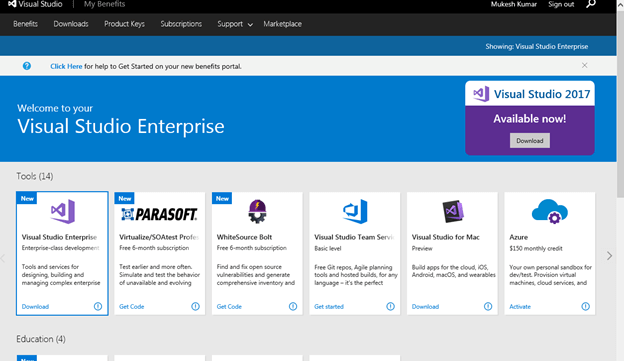Open info icon on Azure card
Viewport: 624px width, 361px height.
[x=585, y=306]
